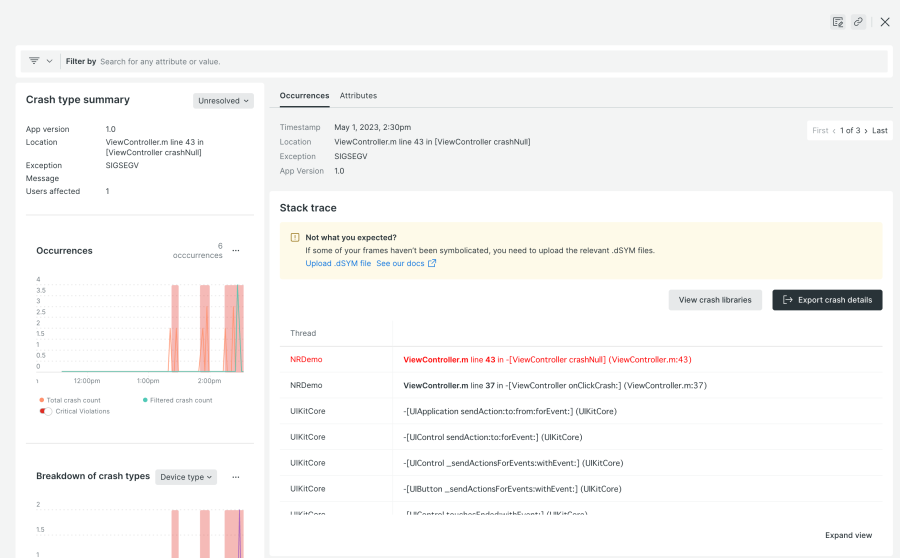Click the Export crash details button
This screenshot has height=558, width=900.
827,300
